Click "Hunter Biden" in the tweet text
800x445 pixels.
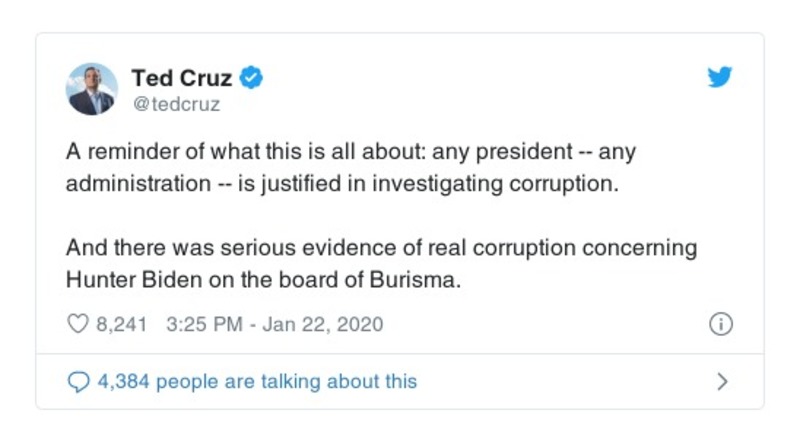pos(131,280)
